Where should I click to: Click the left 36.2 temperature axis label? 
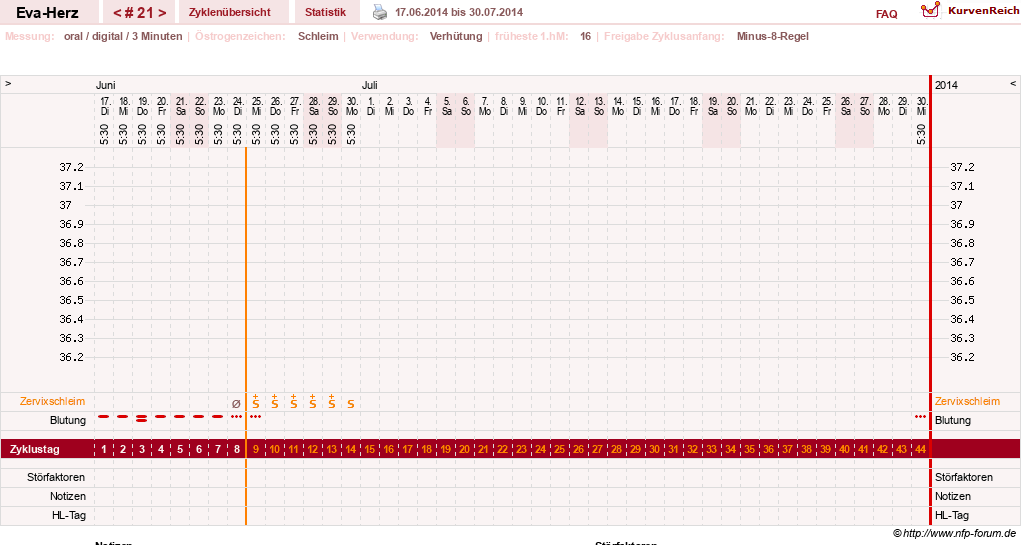coord(72,357)
